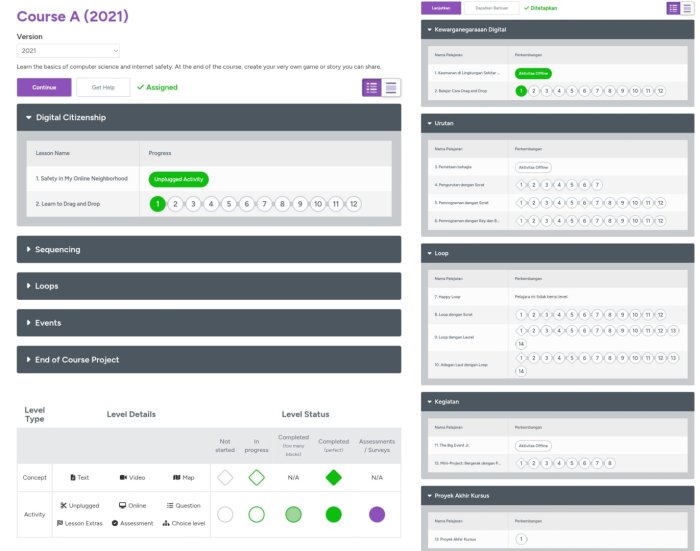Click the purple Continue button

pyautogui.click(x=44, y=88)
